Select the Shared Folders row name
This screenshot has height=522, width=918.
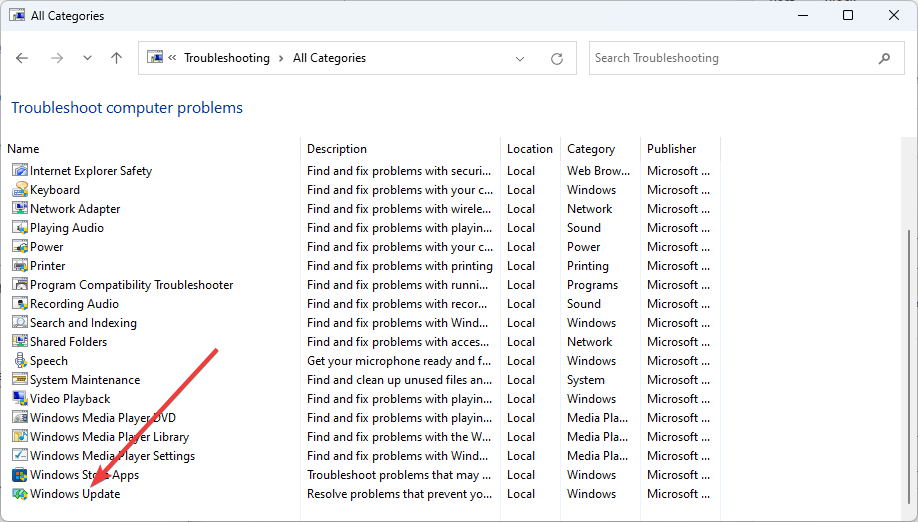click(68, 342)
